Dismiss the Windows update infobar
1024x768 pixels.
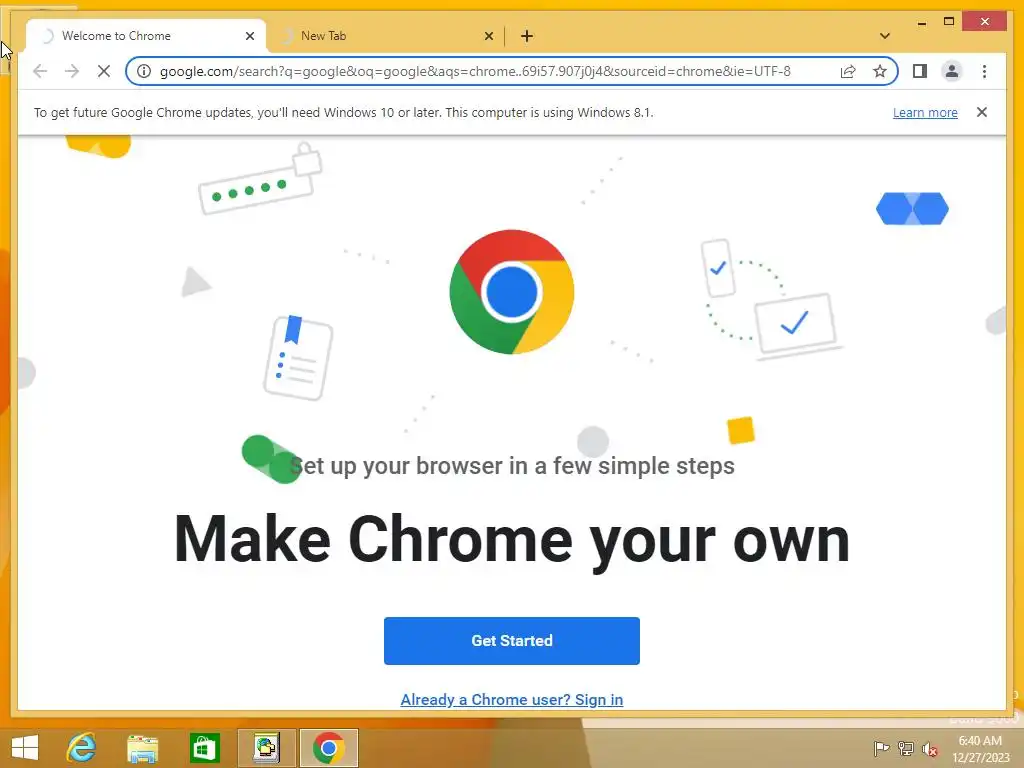pyautogui.click(x=982, y=112)
